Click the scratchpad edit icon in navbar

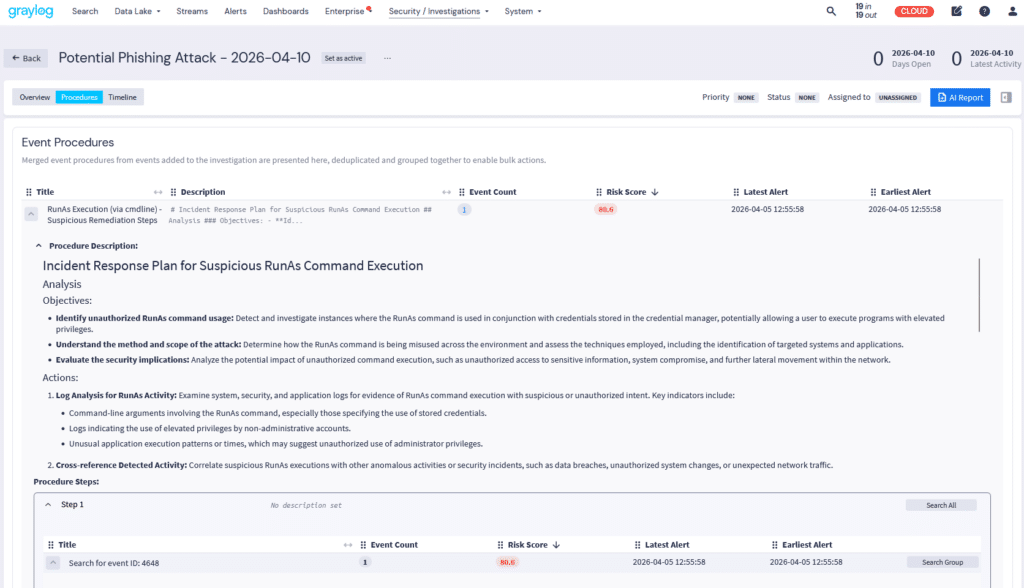coord(957,11)
